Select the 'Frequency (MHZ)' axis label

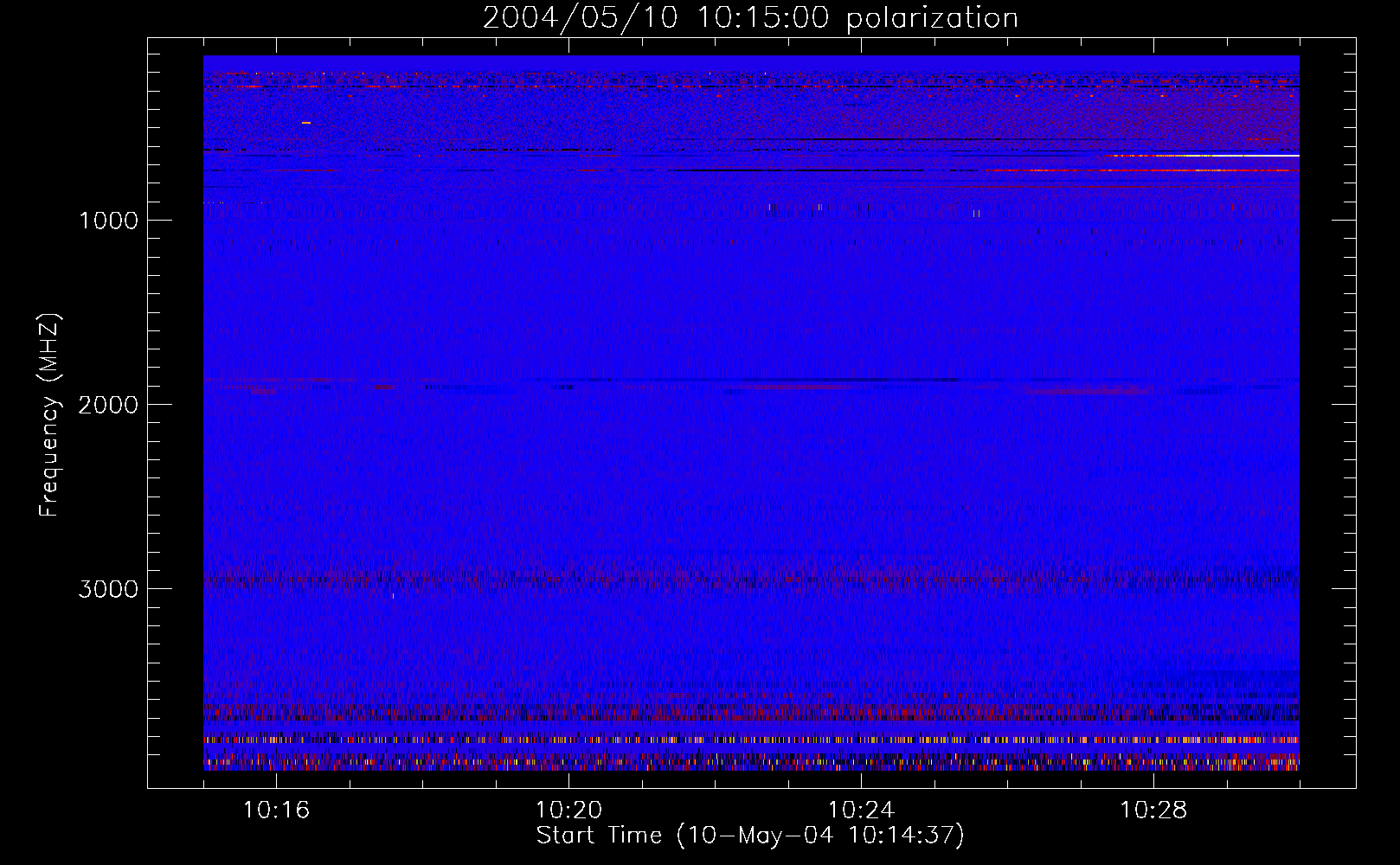[49, 415]
